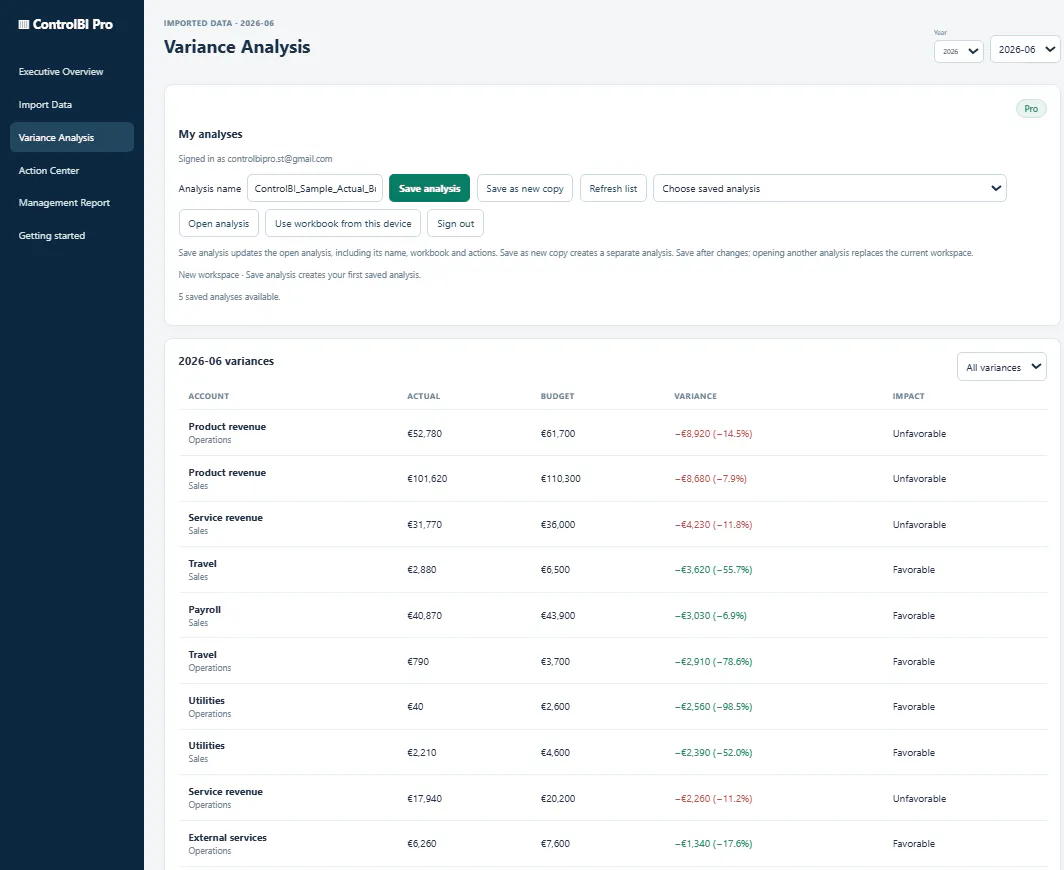Click Signed in as email text

[255, 159]
